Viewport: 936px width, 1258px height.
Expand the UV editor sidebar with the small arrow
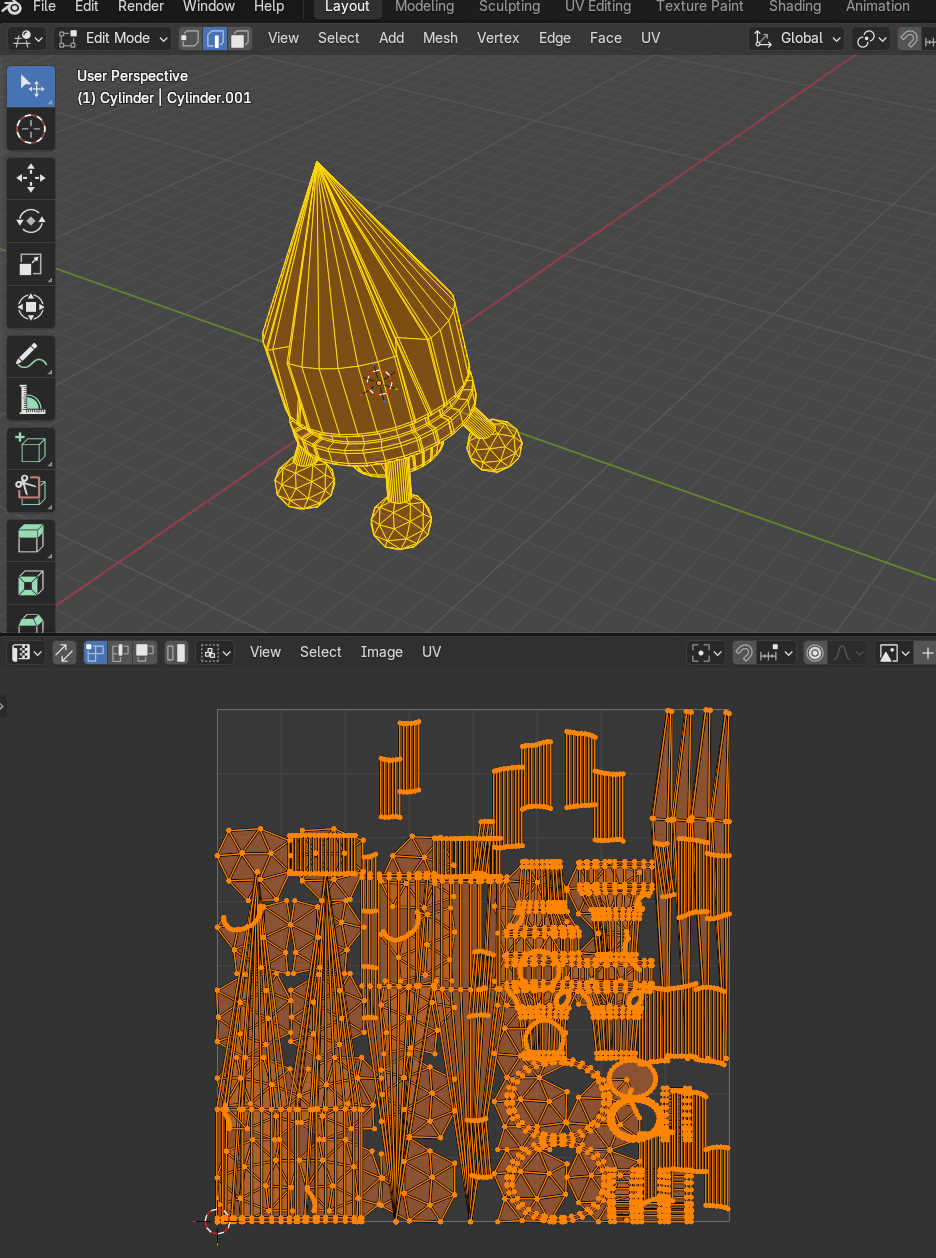point(4,705)
